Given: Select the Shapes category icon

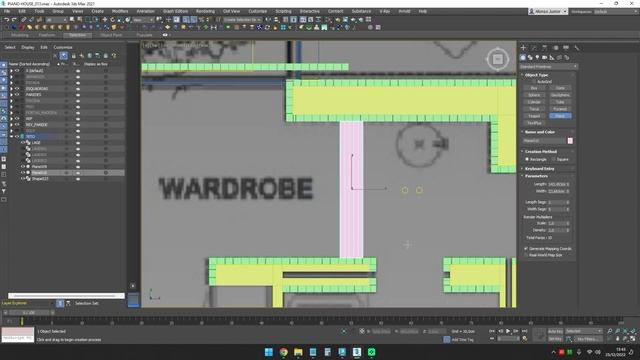Looking at the screenshot, I should pyautogui.click(x=530, y=58).
